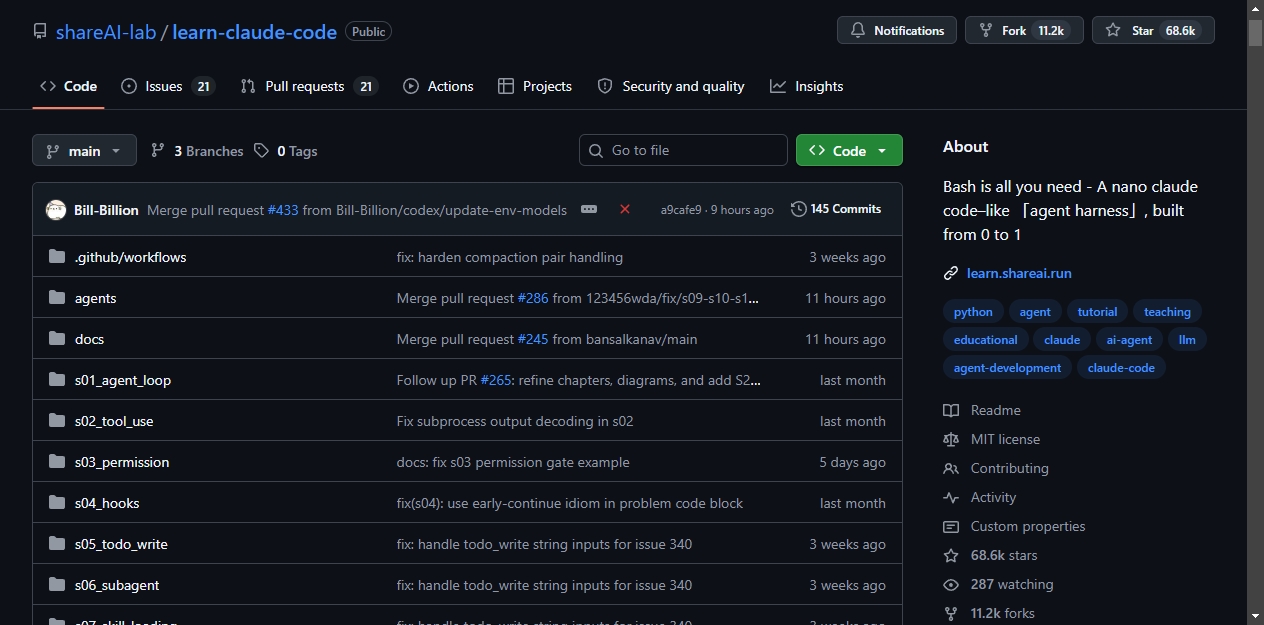Open the s06_subagent folder
This screenshot has width=1264, height=625.
click(117, 585)
